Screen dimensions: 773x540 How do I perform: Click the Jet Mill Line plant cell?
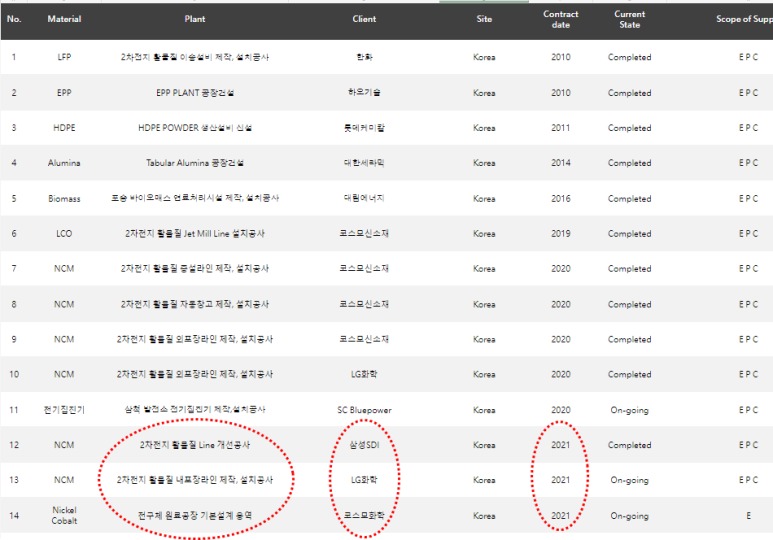(x=195, y=234)
